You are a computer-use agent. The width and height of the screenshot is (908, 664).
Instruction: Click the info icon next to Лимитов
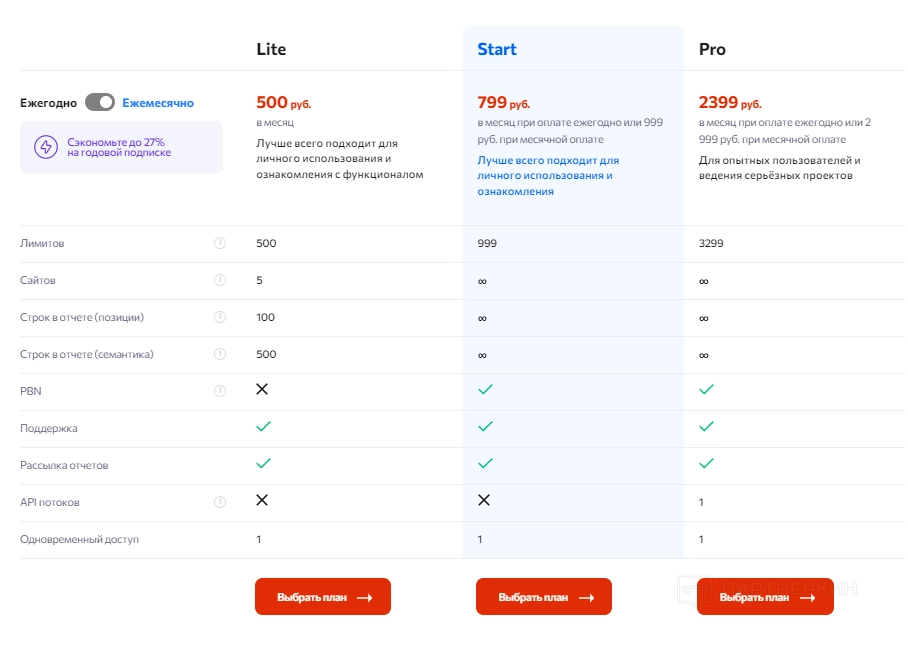tap(220, 243)
